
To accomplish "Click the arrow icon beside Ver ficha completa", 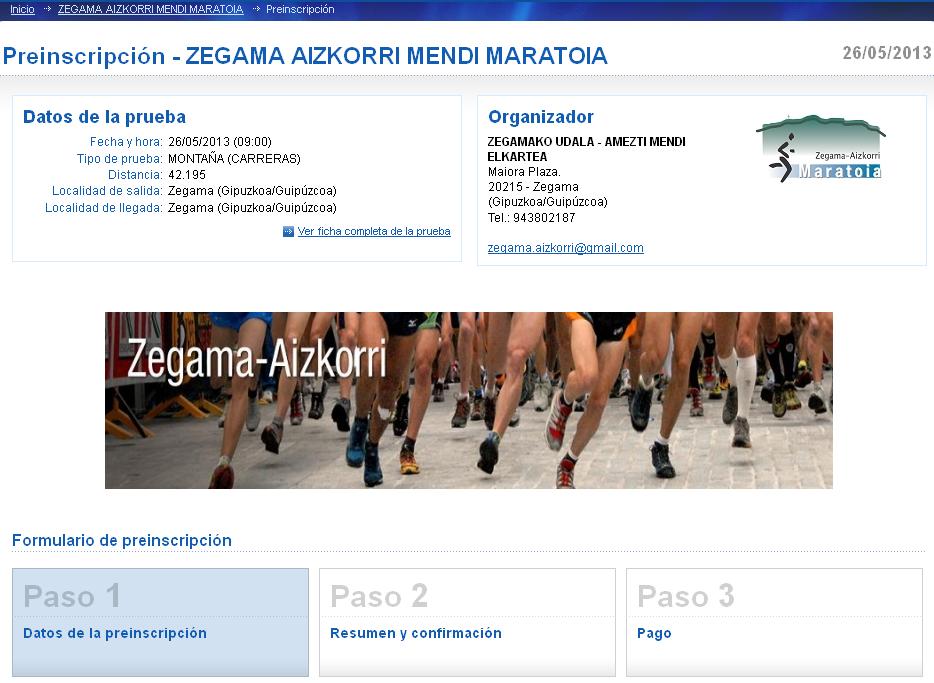I will coord(288,232).
